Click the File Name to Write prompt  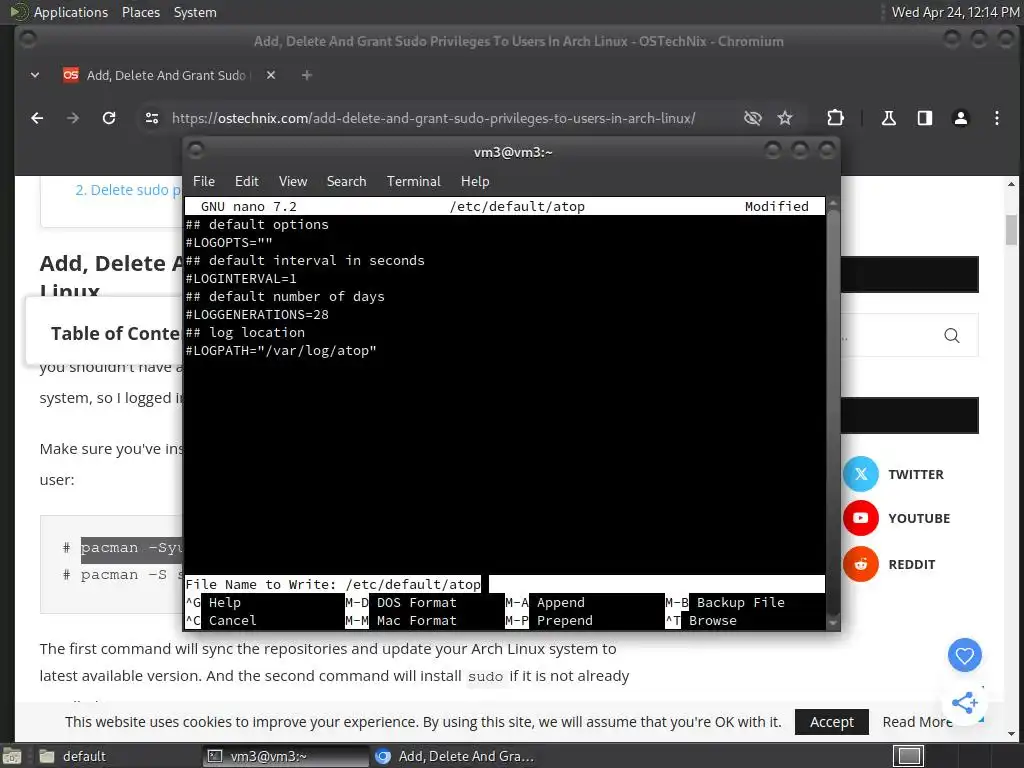[505, 584]
